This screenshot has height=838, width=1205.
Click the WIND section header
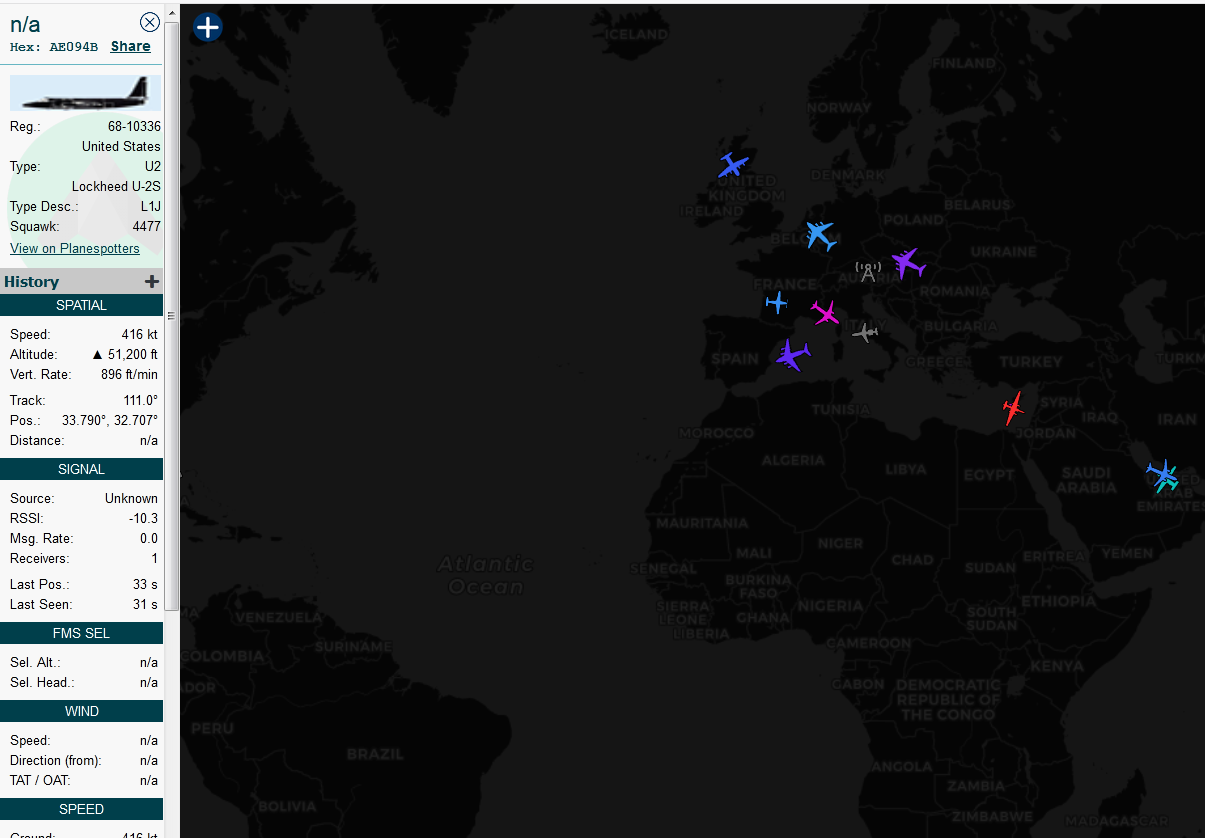[81, 711]
